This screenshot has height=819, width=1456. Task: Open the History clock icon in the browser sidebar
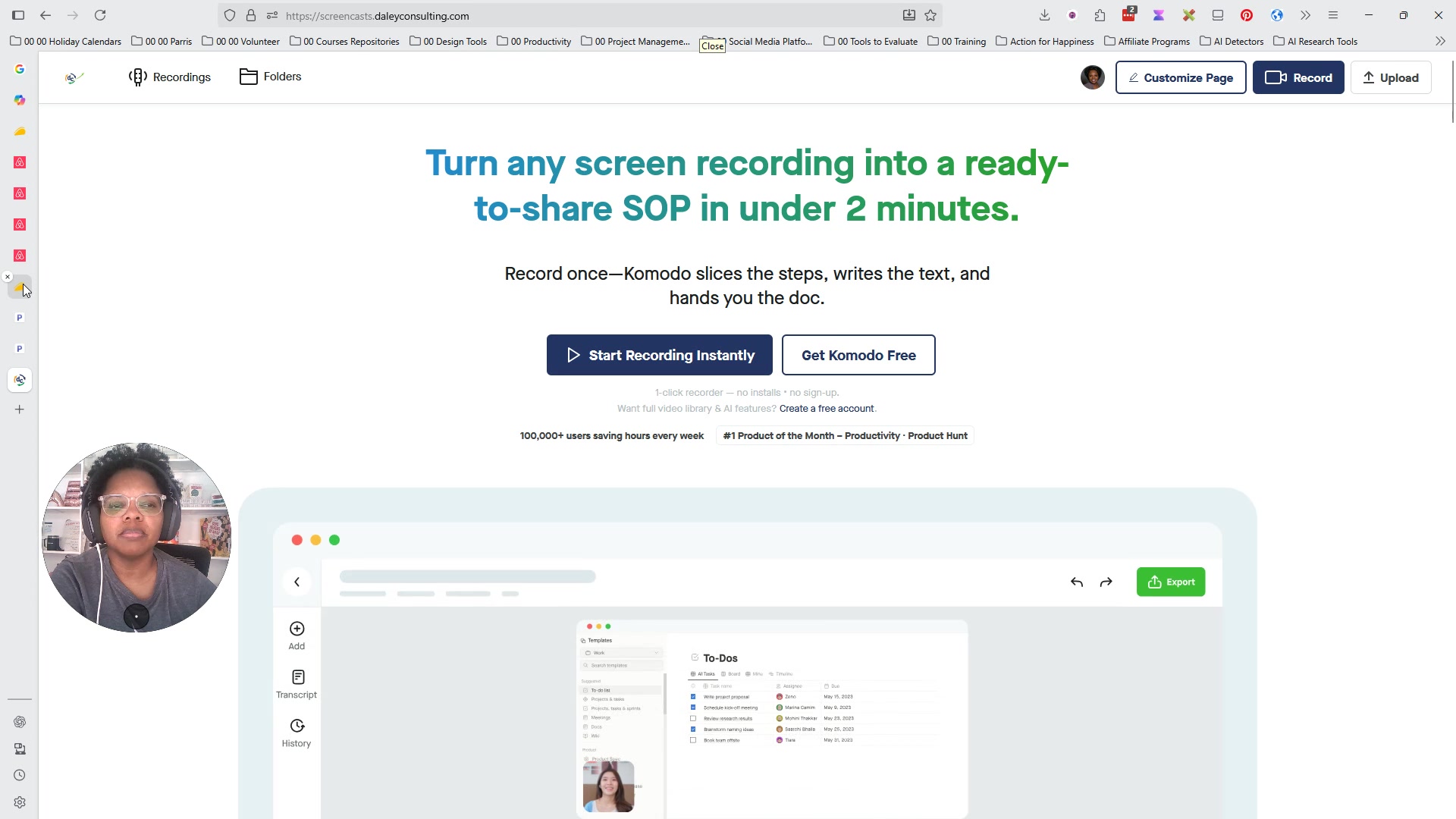click(x=20, y=776)
